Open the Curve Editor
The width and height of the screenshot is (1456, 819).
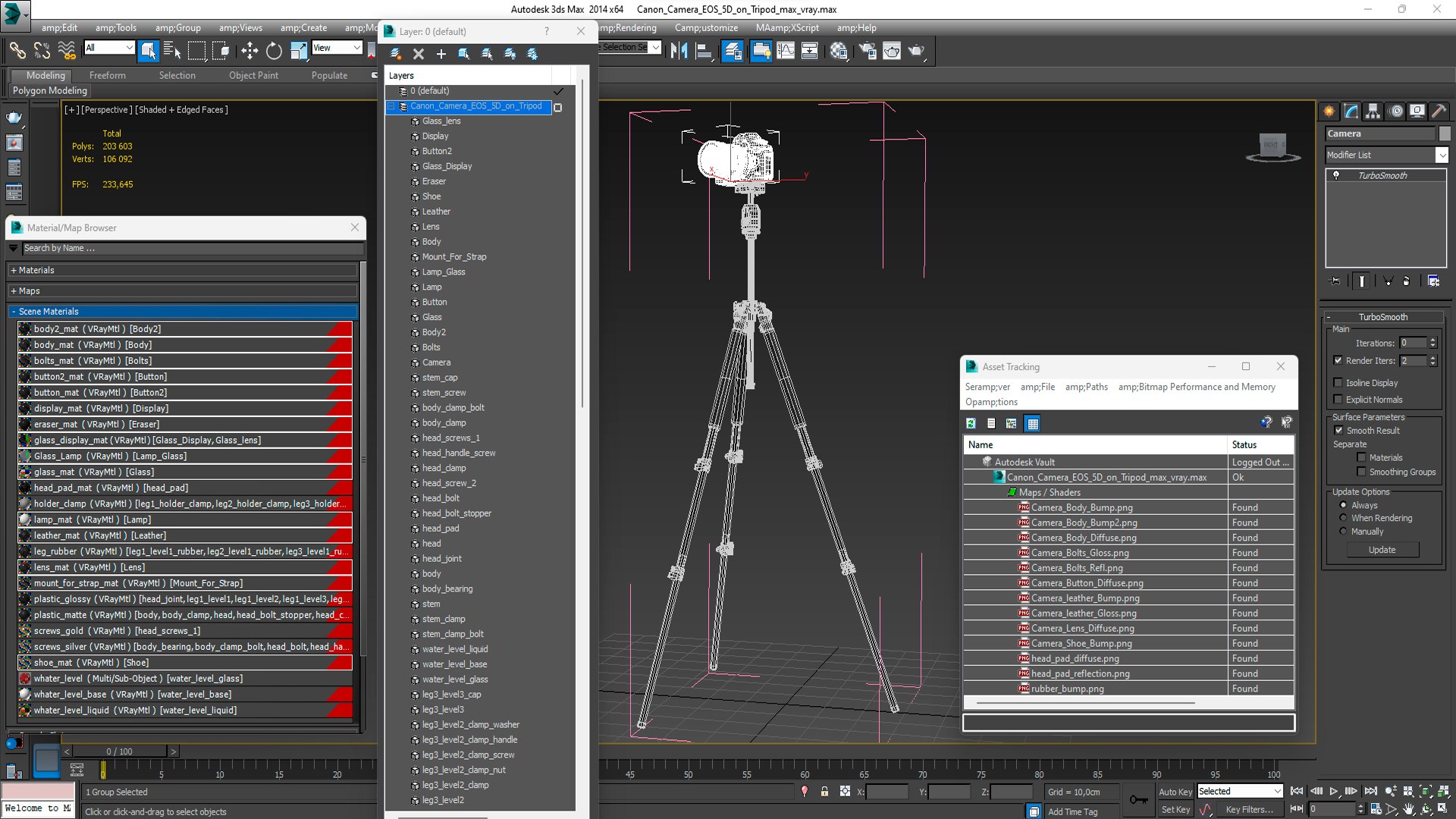tap(786, 51)
